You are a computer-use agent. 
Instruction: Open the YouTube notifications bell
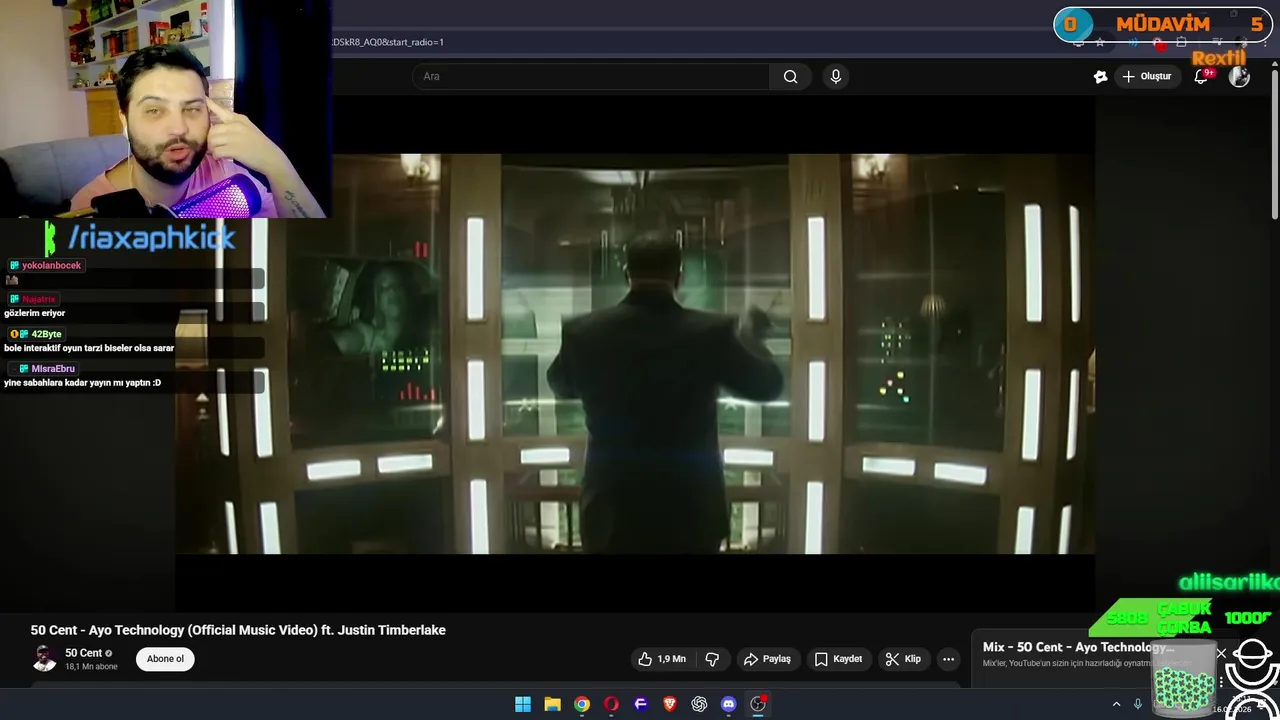pyautogui.click(x=1202, y=76)
